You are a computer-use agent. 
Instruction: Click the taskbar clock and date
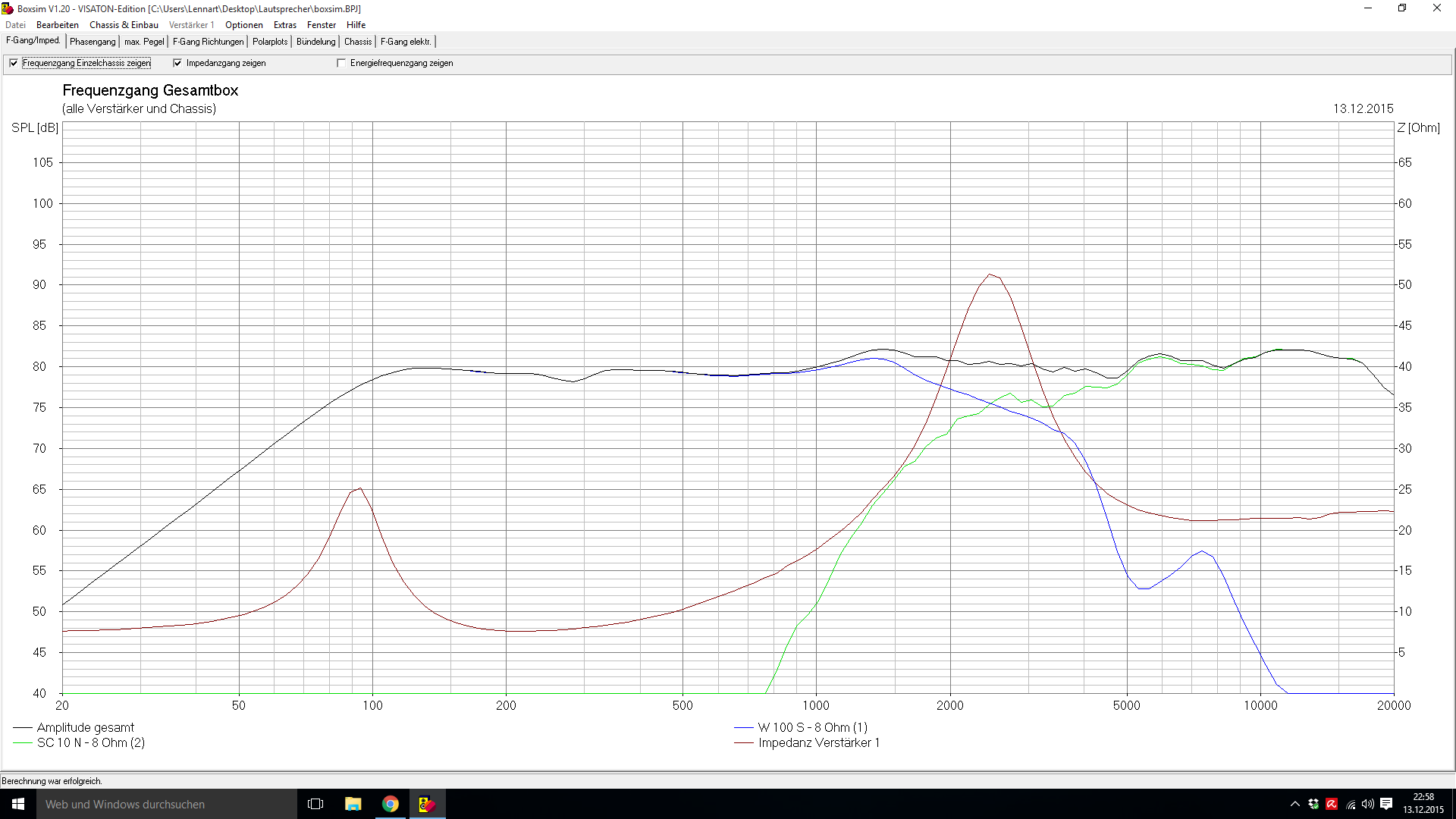click(1423, 804)
